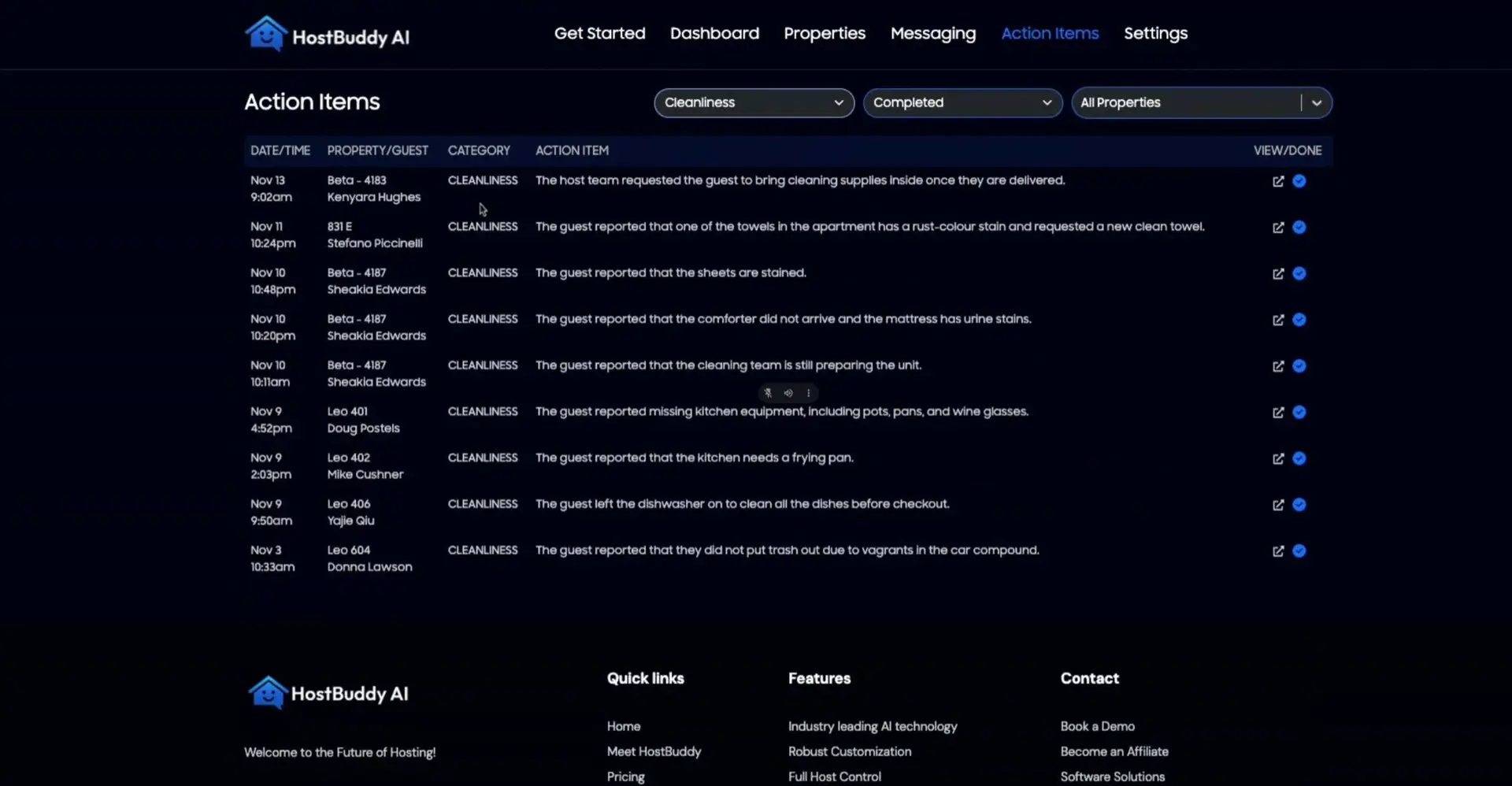This screenshot has width=1512, height=786.
Task: Open the Completed status dropdown
Action: coord(962,102)
